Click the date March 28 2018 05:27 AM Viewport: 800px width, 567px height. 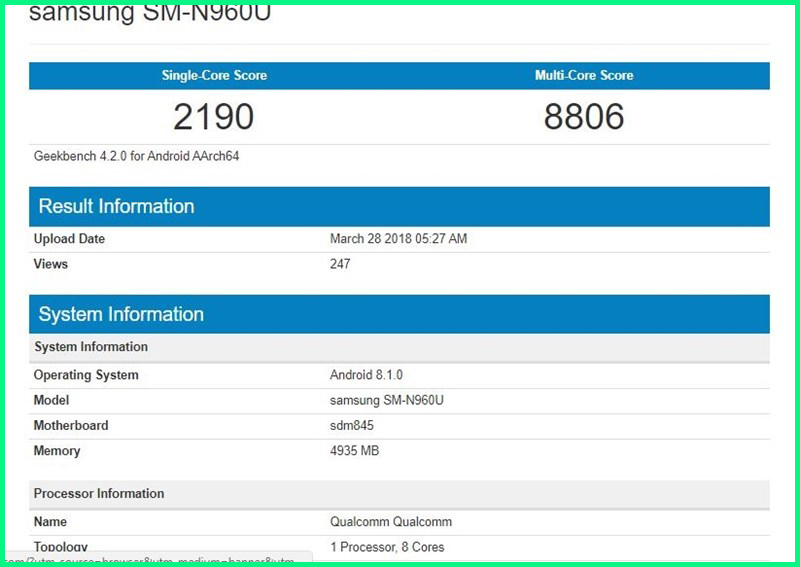398,239
